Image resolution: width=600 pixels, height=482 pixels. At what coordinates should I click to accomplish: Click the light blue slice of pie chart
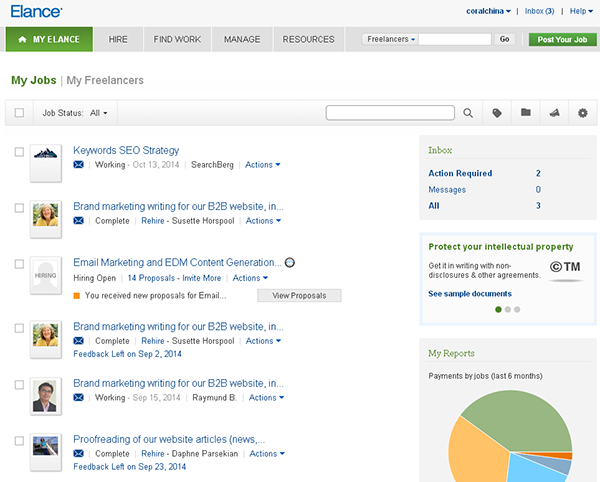tap(532, 471)
